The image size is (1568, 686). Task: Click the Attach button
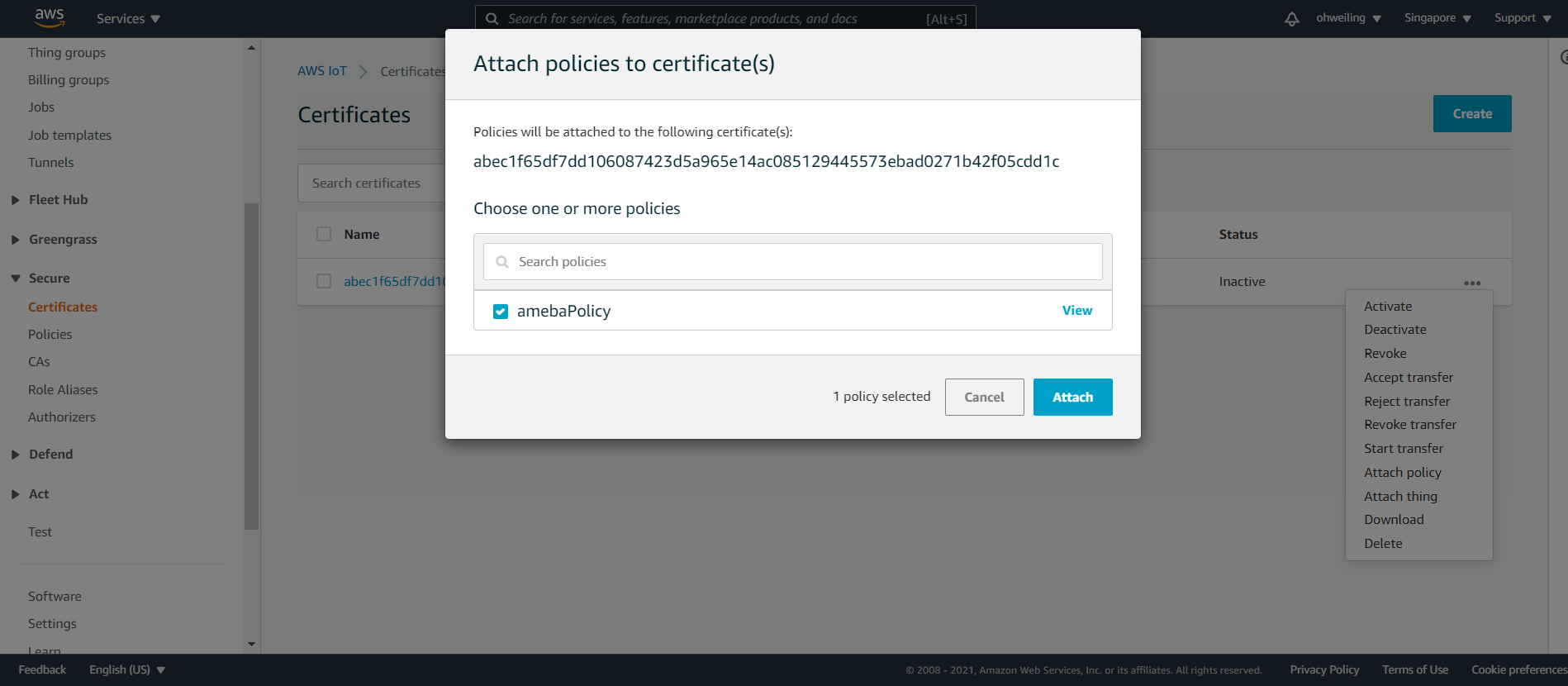pos(1072,398)
